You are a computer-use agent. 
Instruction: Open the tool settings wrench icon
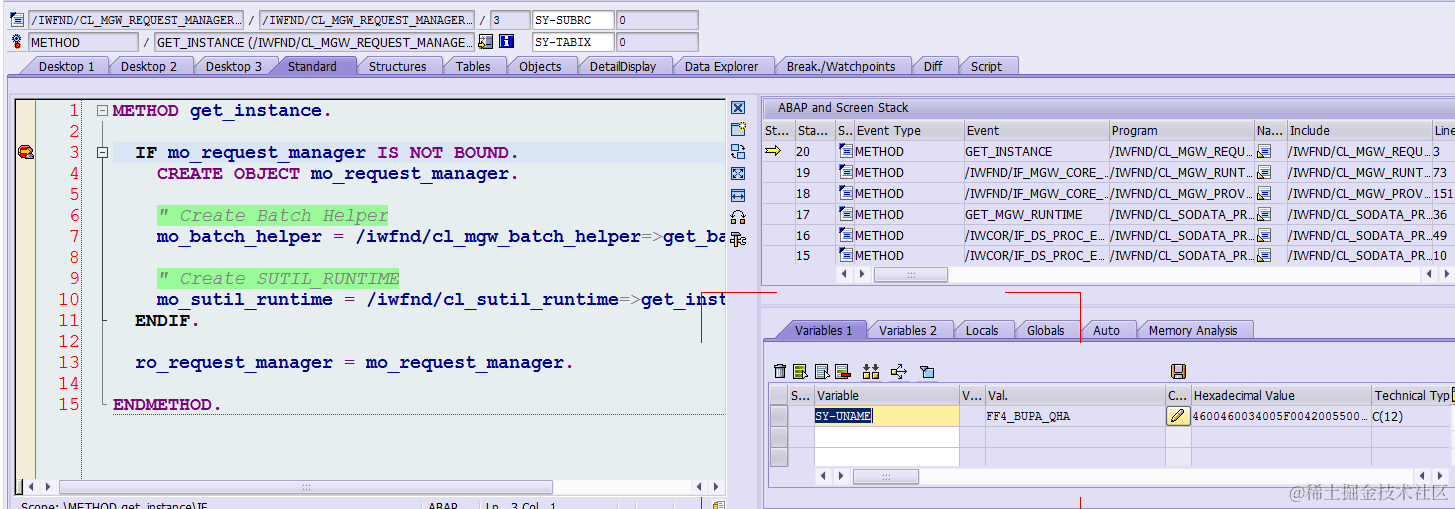(738, 239)
